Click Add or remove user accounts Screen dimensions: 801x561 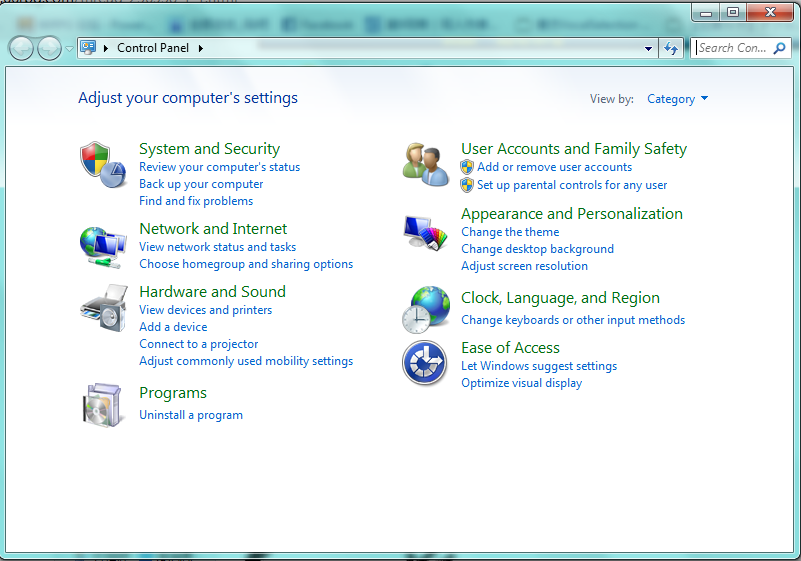(x=554, y=167)
